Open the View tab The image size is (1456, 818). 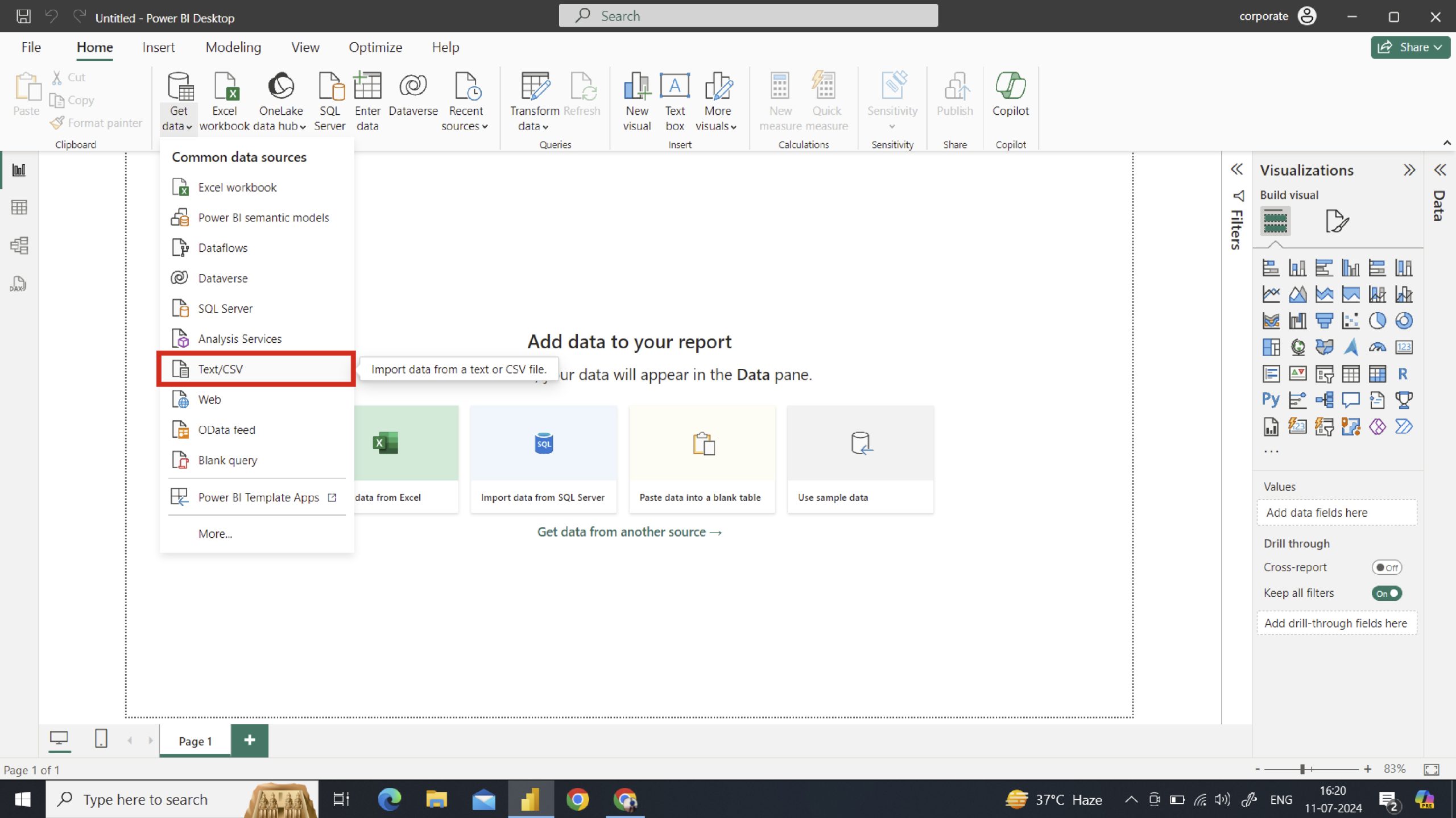[305, 47]
